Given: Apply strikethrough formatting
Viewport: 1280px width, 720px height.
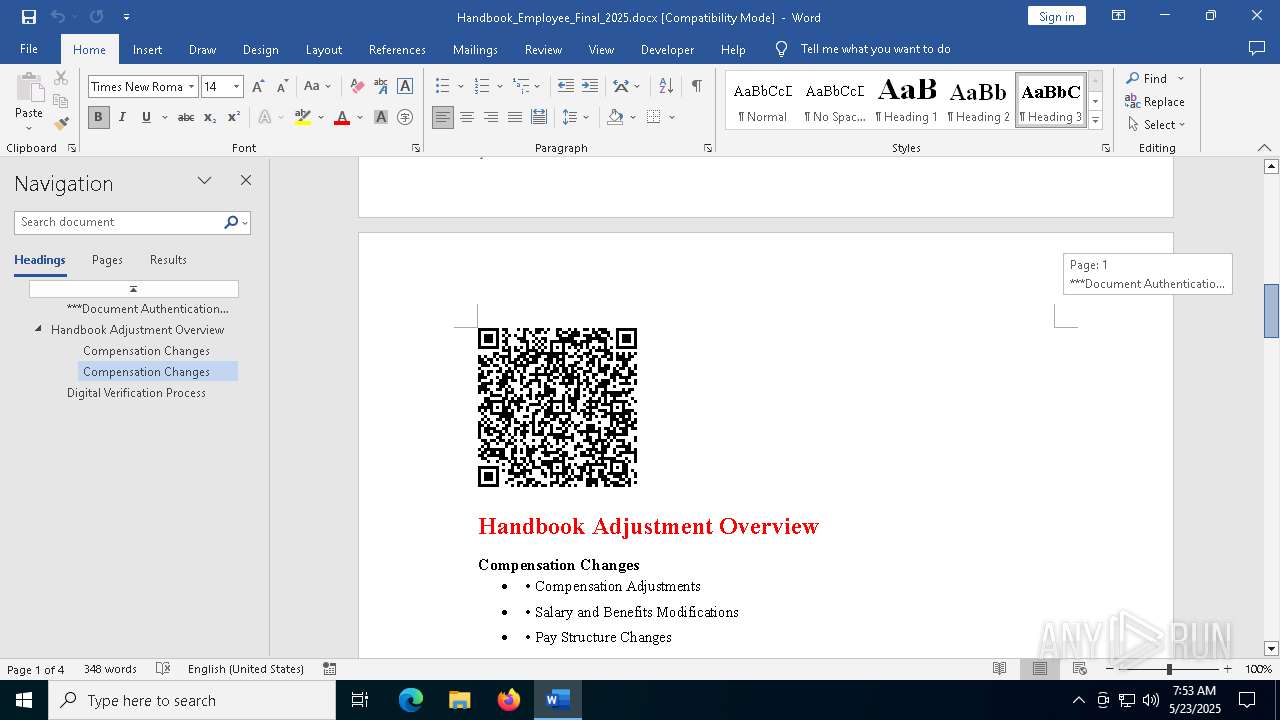Looking at the screenshot, I should coord(186,117).
